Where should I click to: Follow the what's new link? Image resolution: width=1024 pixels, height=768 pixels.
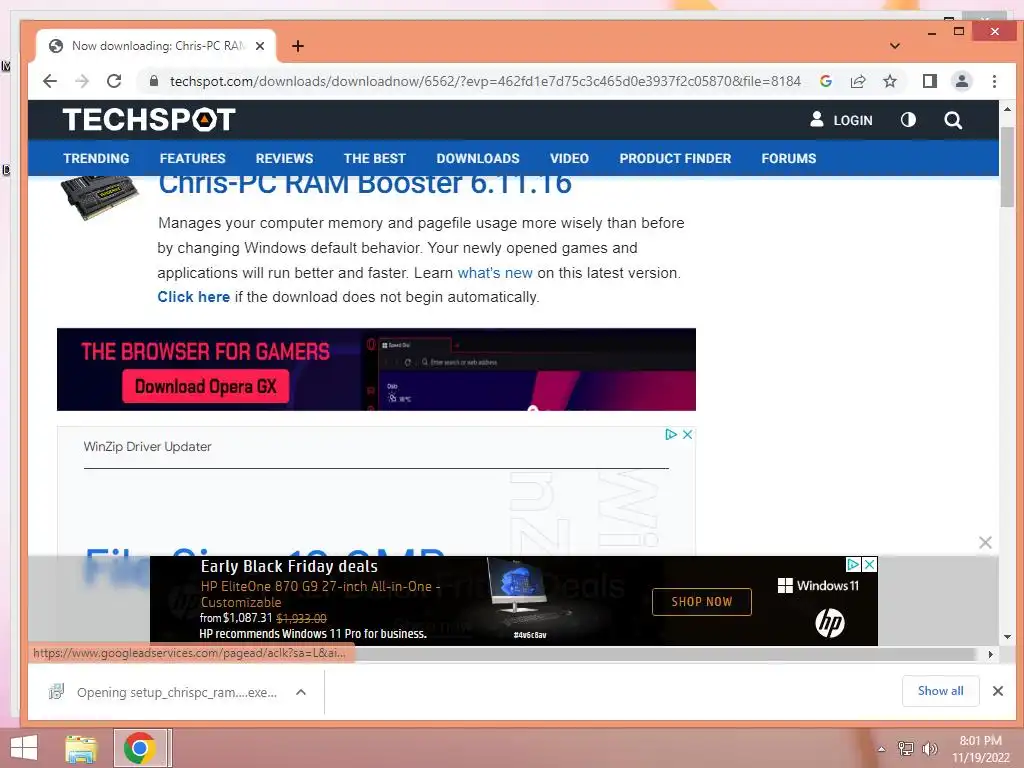pyautogui.click(x=495, y=273)
